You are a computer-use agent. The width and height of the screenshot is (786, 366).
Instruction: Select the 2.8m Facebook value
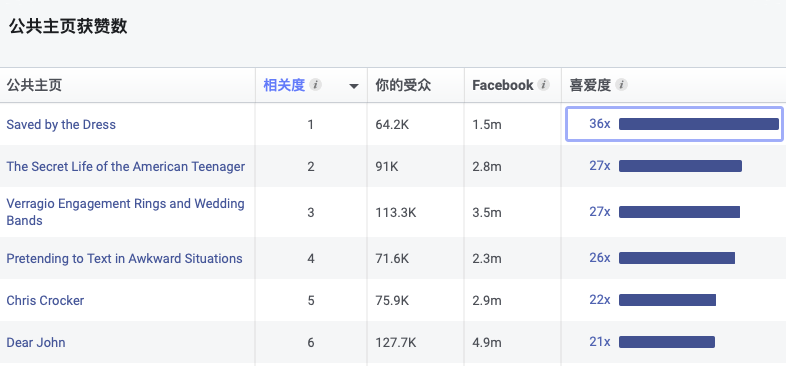coord(487,166)
